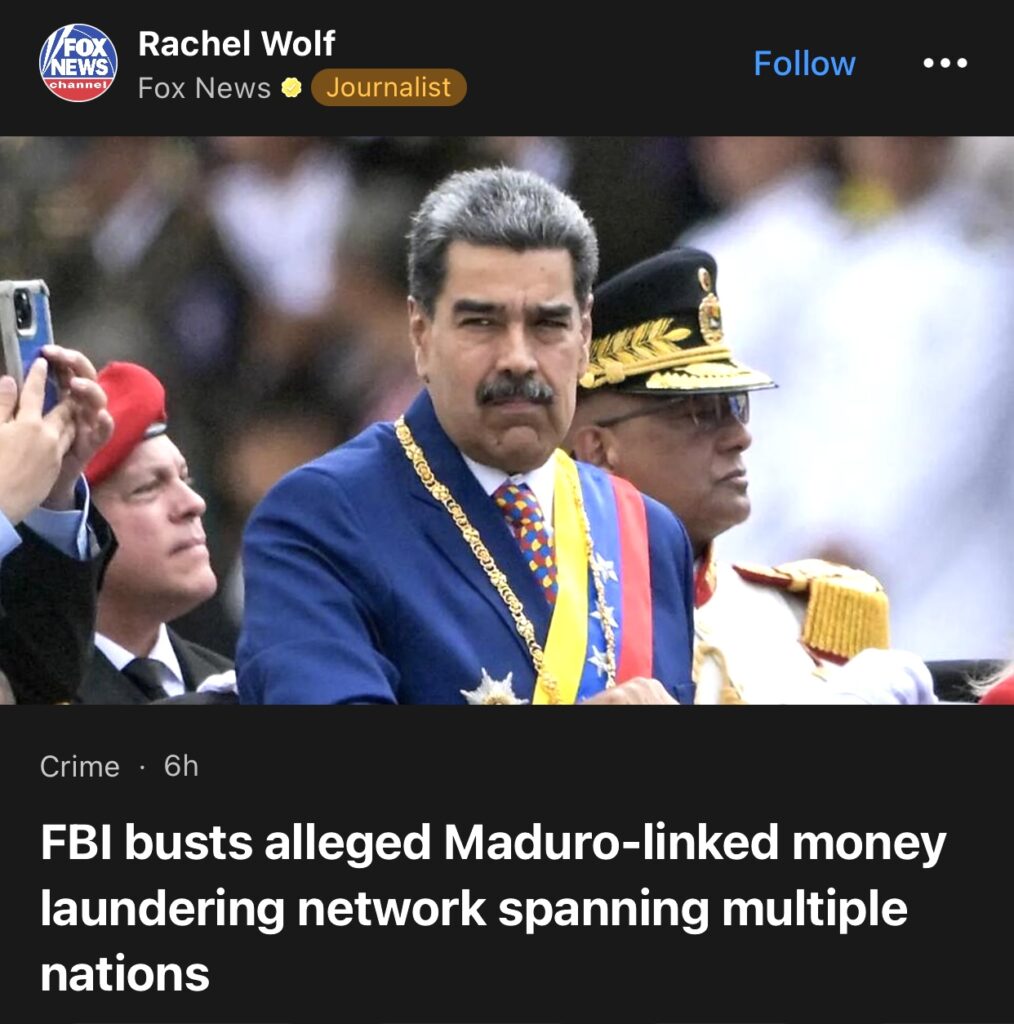The width and height of the screenshot is (1014, 1024).
Task: Follow Rachel Wolf
Action: (804, 63)
